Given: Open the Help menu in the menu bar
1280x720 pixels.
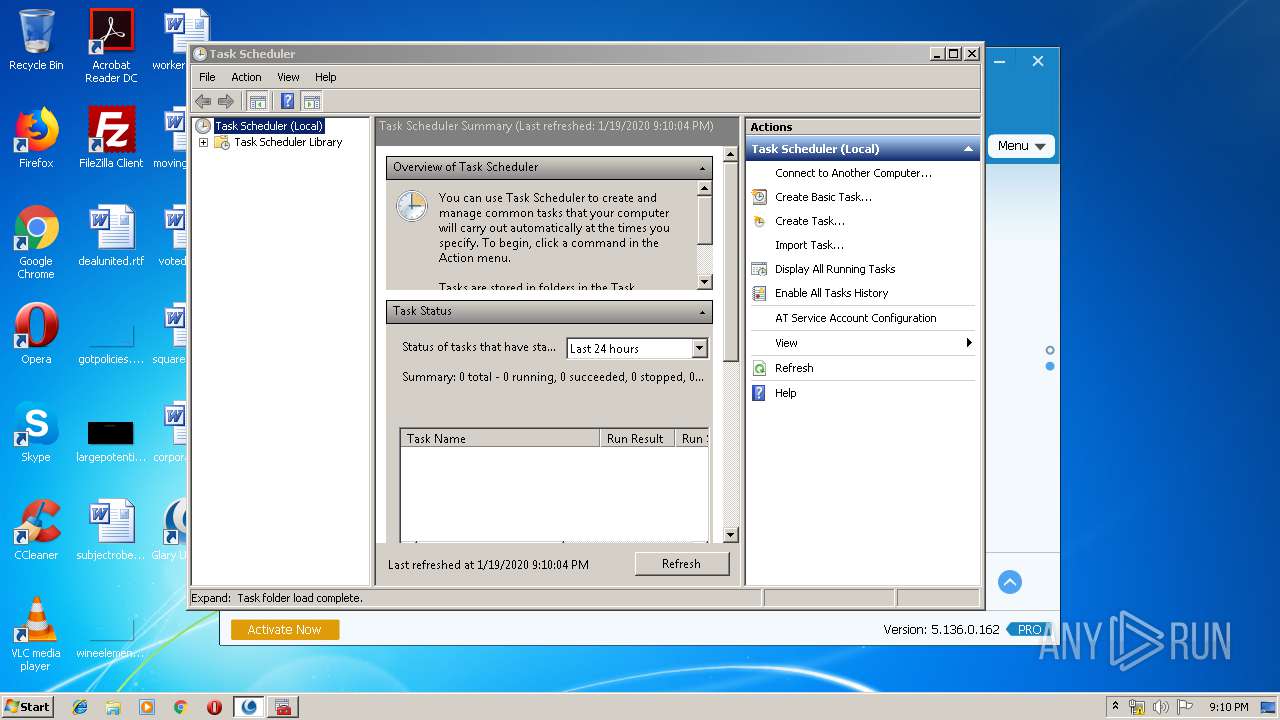Looking at the screenshot, I should (x=325, y=77).
